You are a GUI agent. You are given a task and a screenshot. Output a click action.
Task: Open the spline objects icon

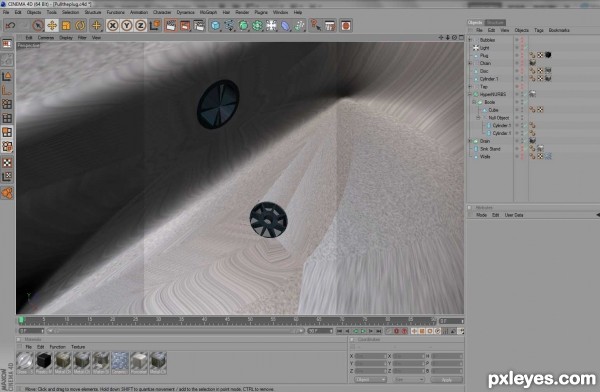(229, 26)
